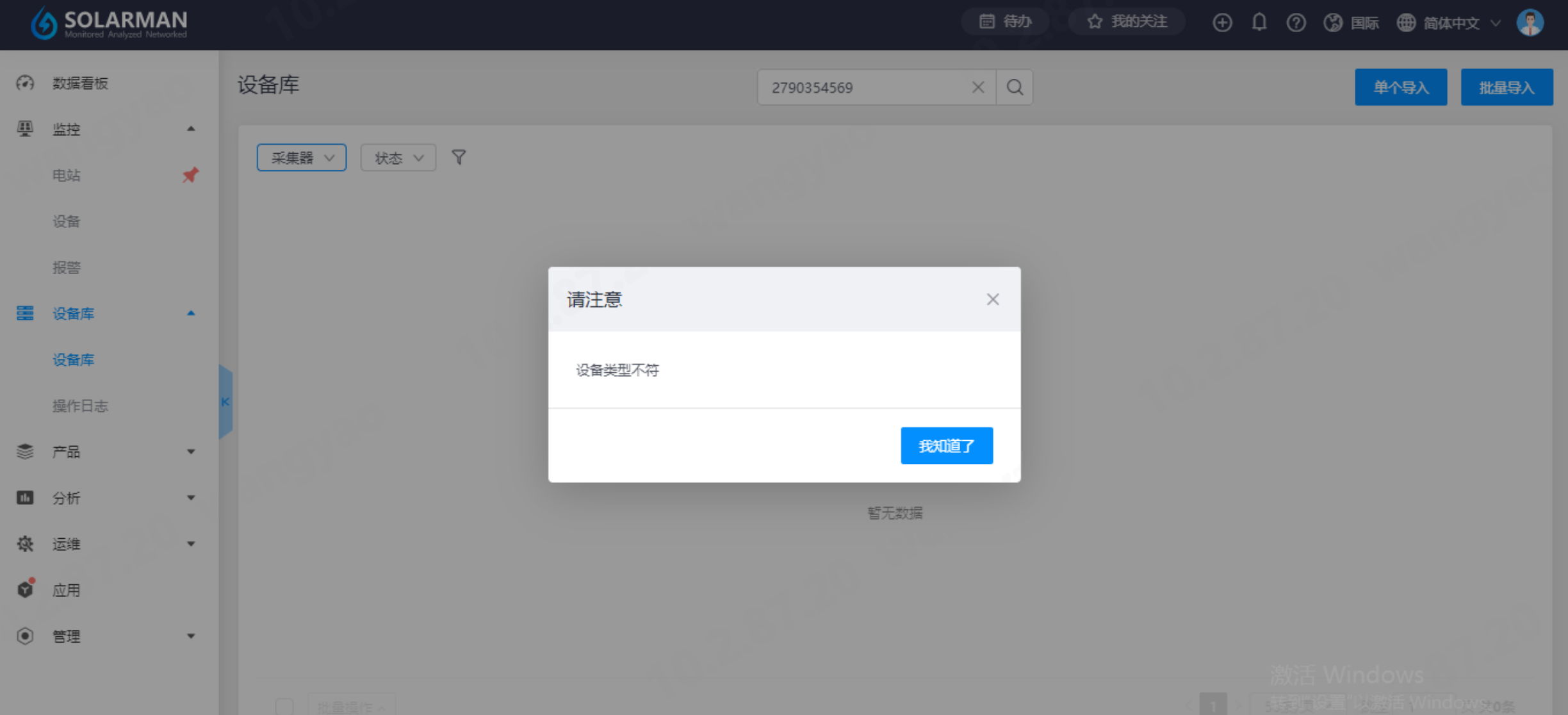
Task: Click the plus circle icon in header
Action: click(1222, 22)
